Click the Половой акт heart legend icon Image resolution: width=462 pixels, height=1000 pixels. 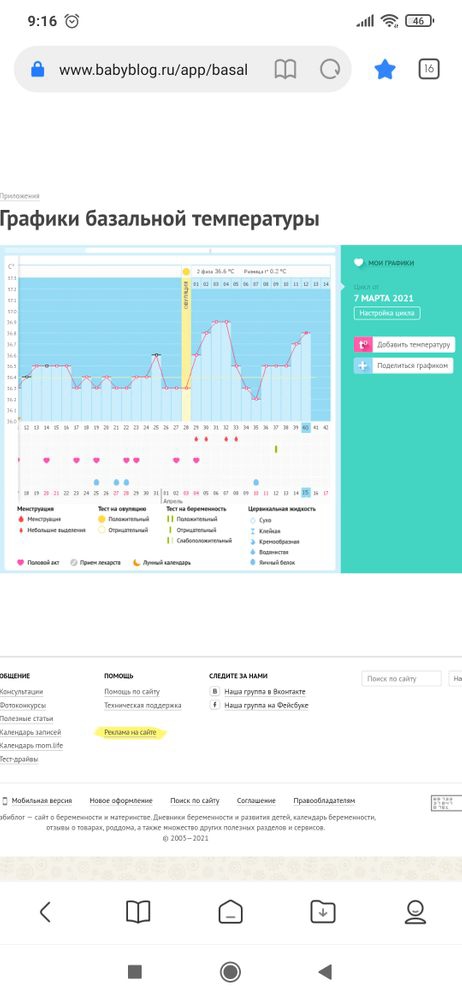pyautogui.click(x=20, y=562)
